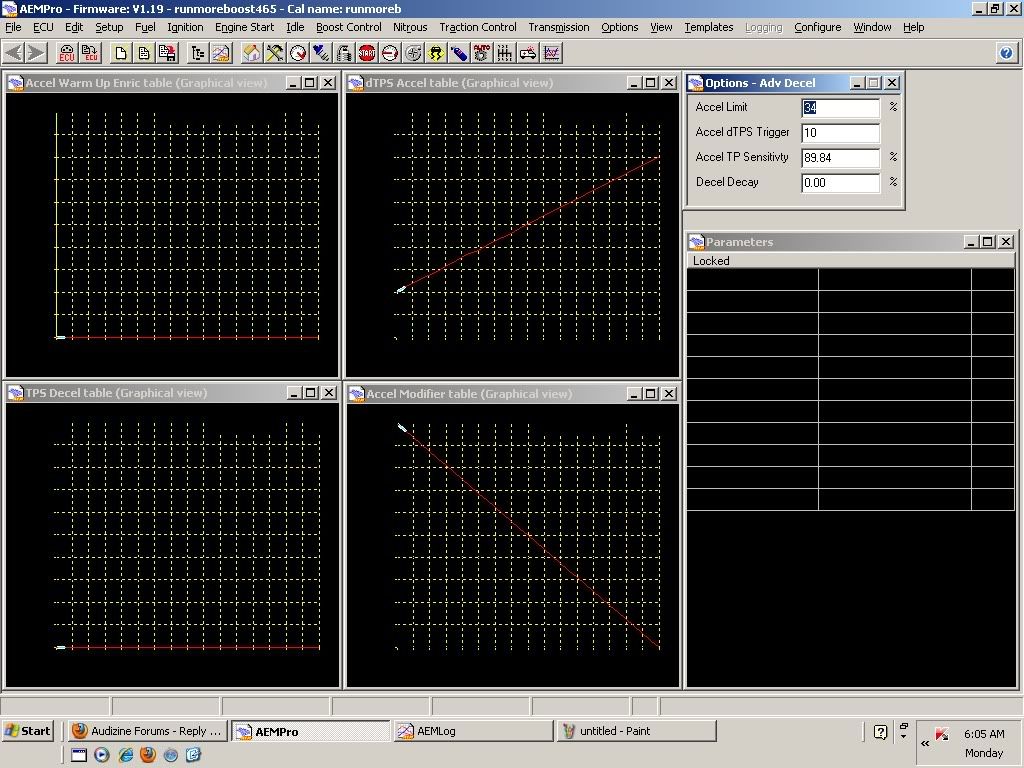Open the Window menu
The width and height of the screenshot is (1024, 768).
[x=872, y=27]
